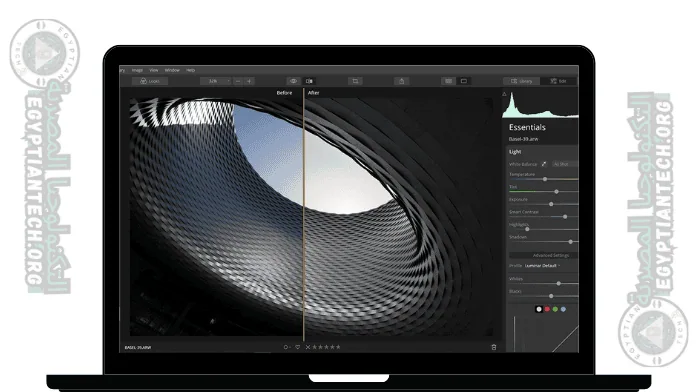This screenshot has height=392, width=698.
Task: Click the Temperature slider handle
Action: (x=545, y=179)
